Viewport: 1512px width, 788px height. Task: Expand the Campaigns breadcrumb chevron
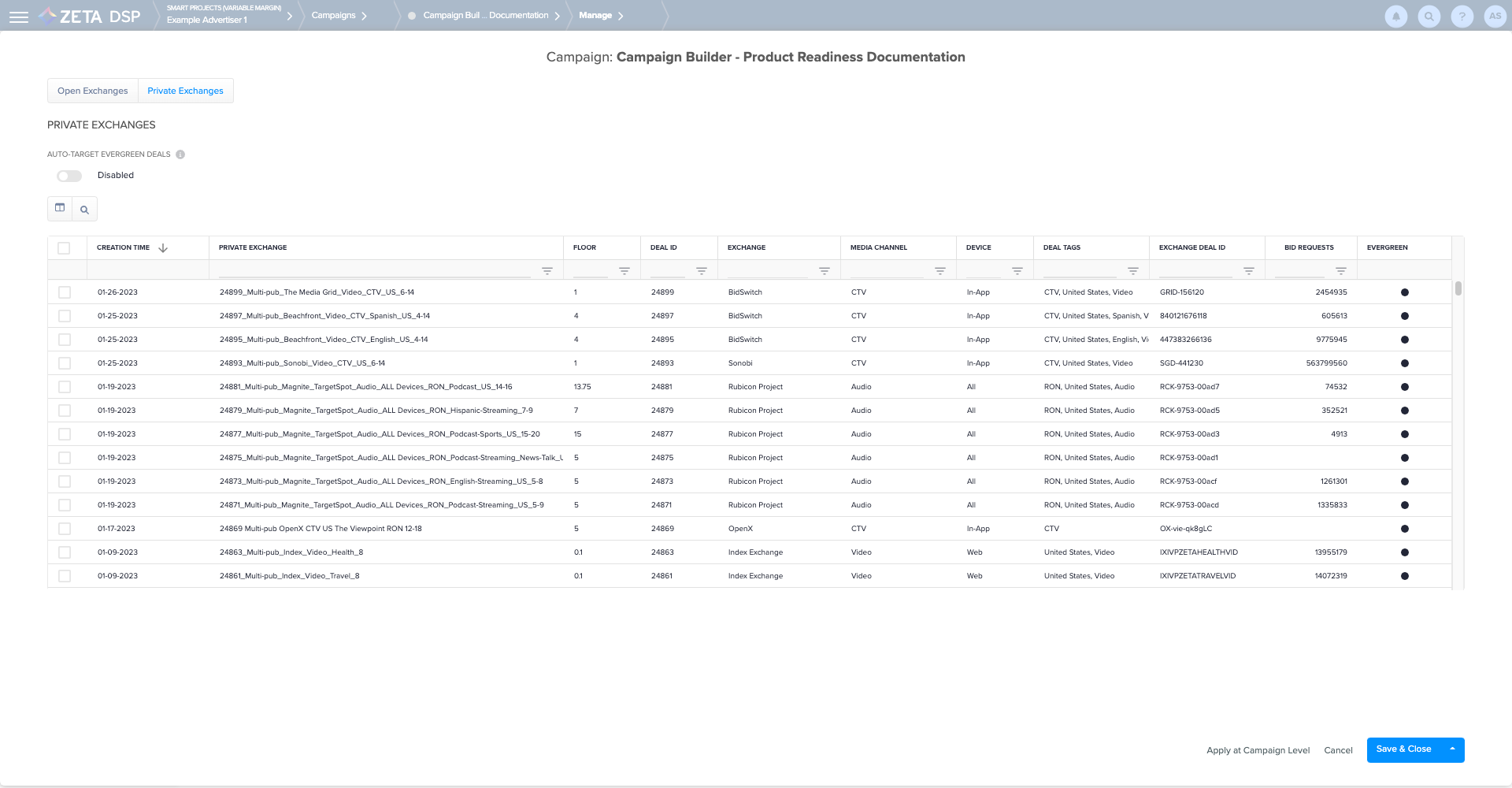(364, 16)
